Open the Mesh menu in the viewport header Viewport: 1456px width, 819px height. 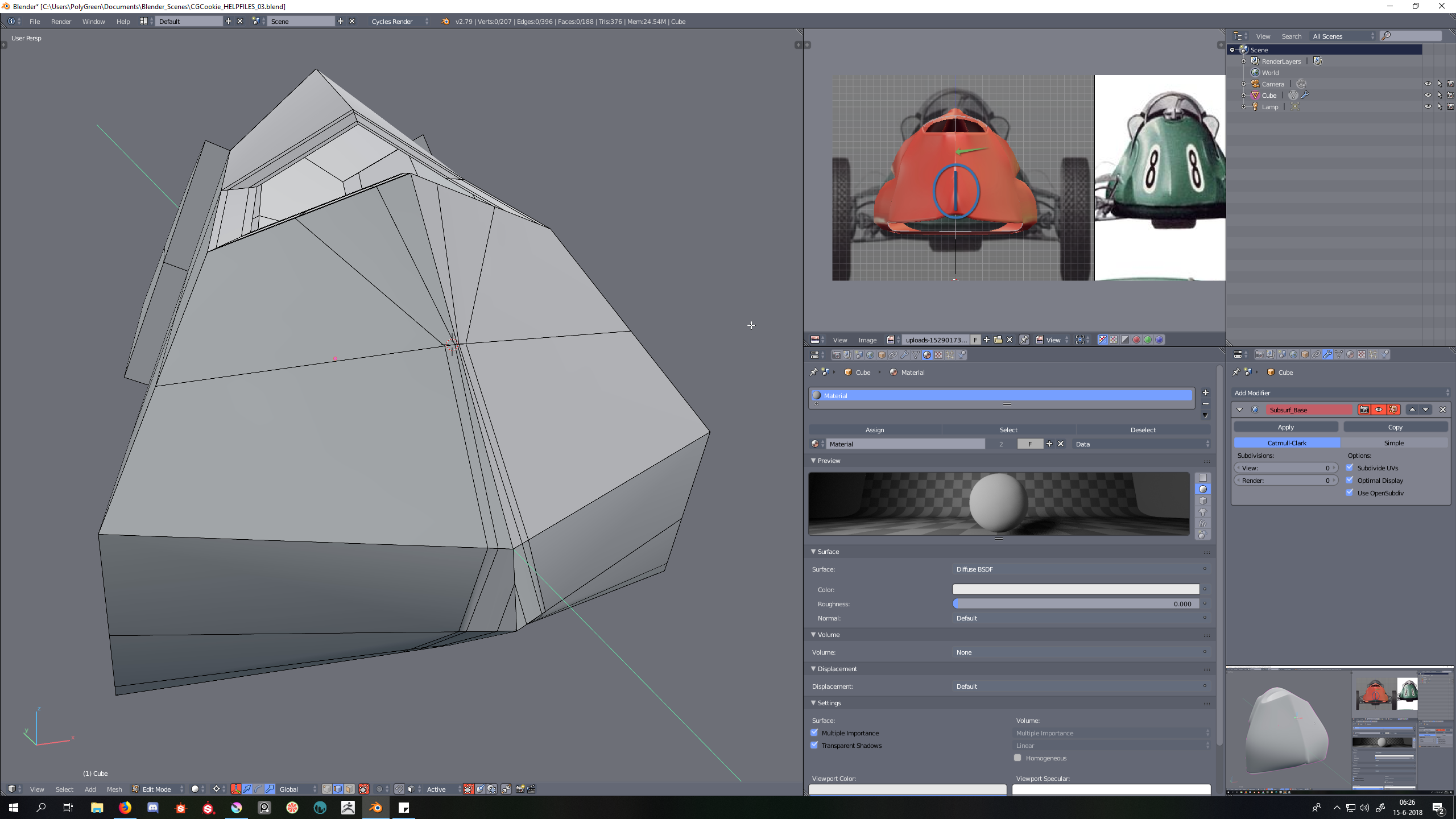(x=114, y=789)
